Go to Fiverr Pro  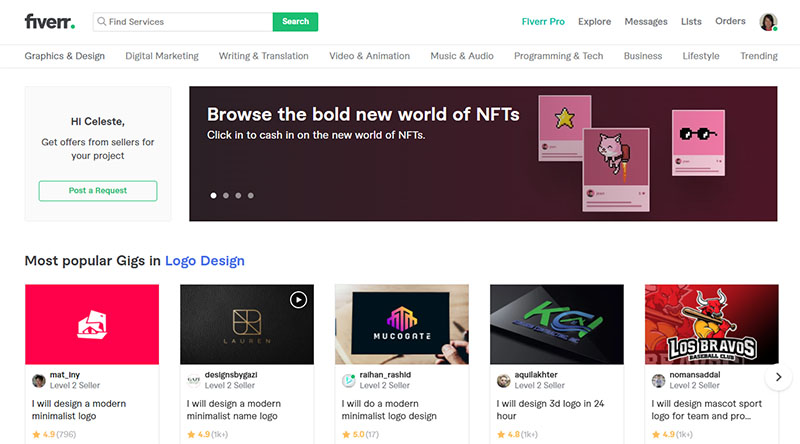click(x=543, y=21)
